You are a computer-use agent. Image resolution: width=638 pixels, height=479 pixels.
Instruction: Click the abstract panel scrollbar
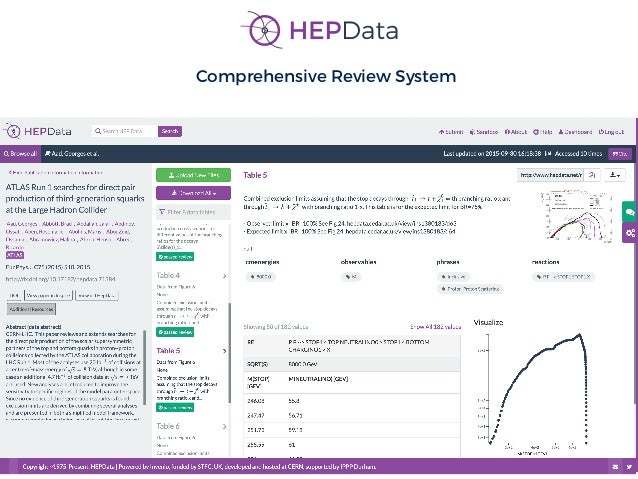pyautogui.click(x=145, y=367)
